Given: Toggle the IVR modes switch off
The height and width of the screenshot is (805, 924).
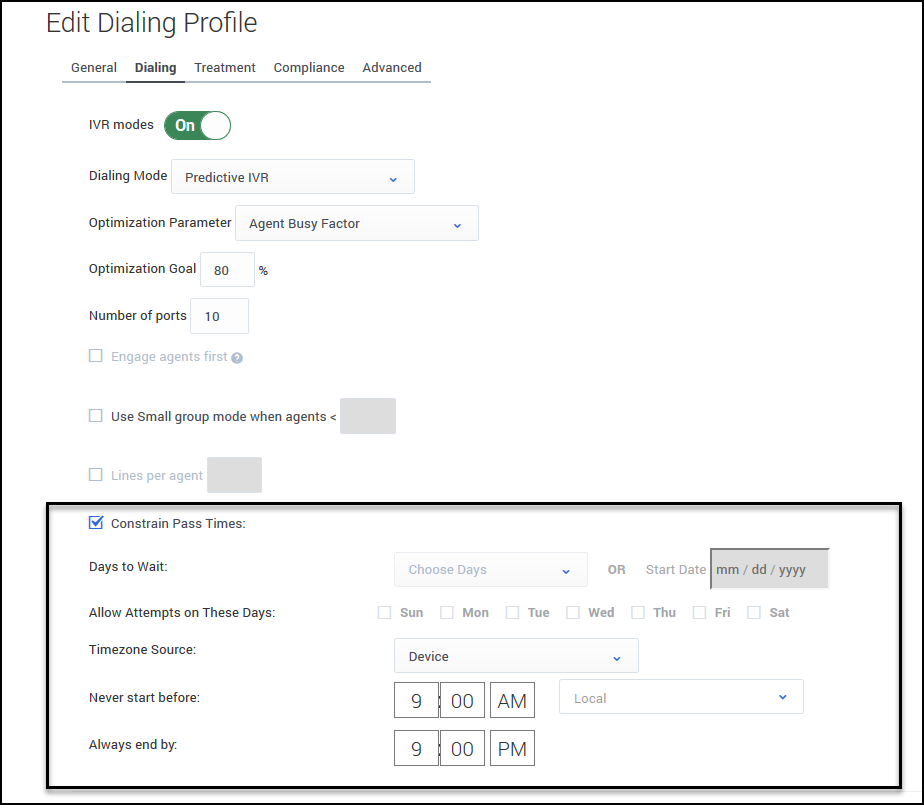Looking at the screenshot, I should 198,125.
